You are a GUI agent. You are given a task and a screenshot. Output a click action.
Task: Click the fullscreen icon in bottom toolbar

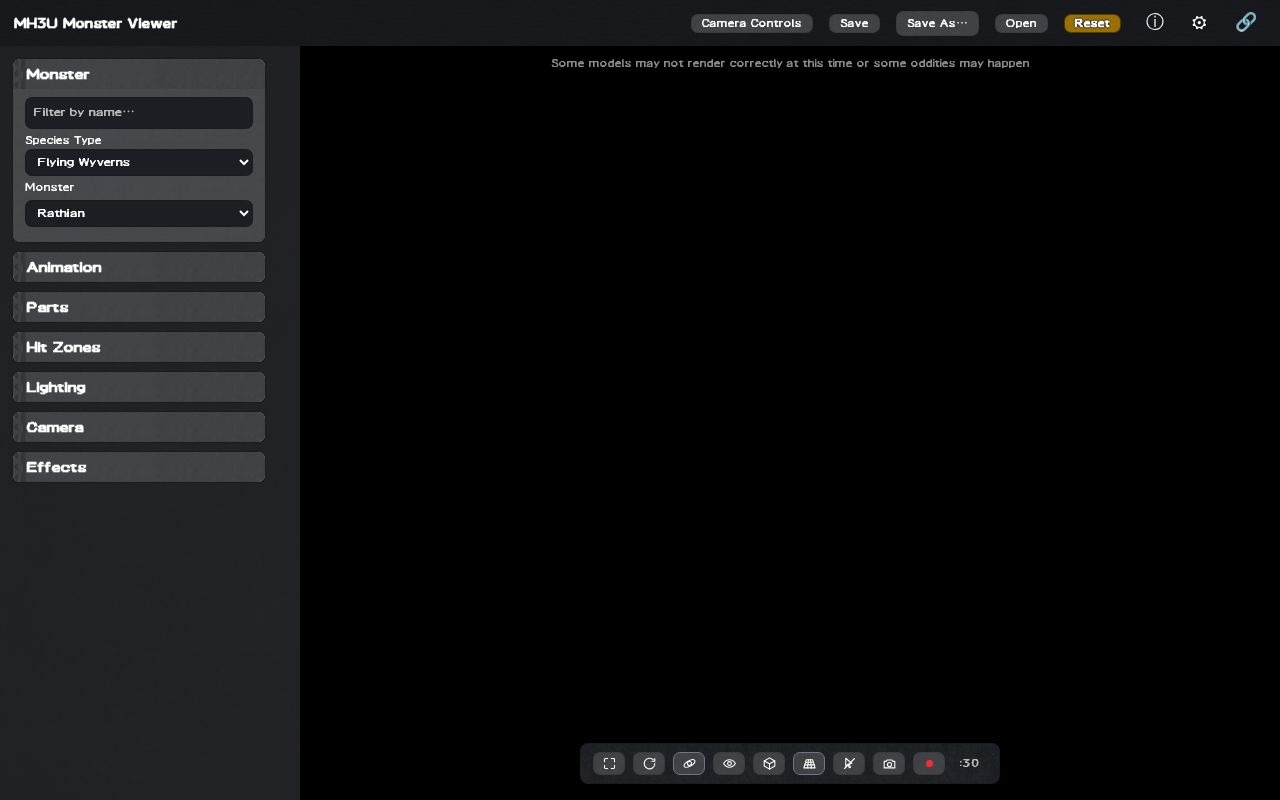(x=609, y=764)
